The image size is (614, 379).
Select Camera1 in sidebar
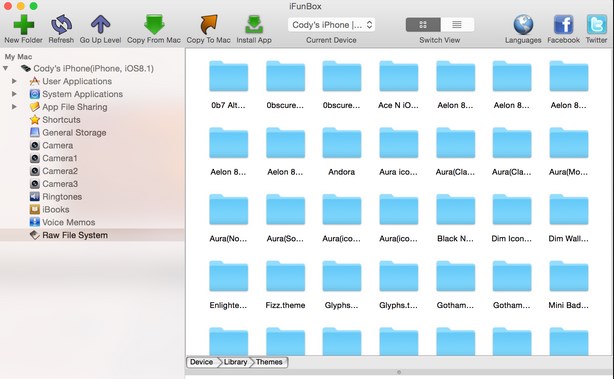pyautogui.click(x=60, y=158)
